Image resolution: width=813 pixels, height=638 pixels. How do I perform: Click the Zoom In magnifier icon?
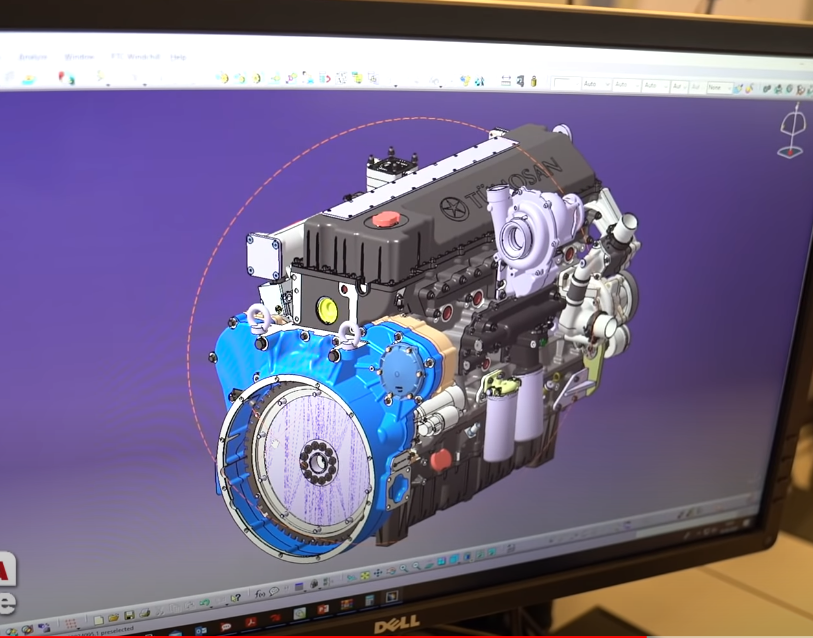click(x=404, y=571)
